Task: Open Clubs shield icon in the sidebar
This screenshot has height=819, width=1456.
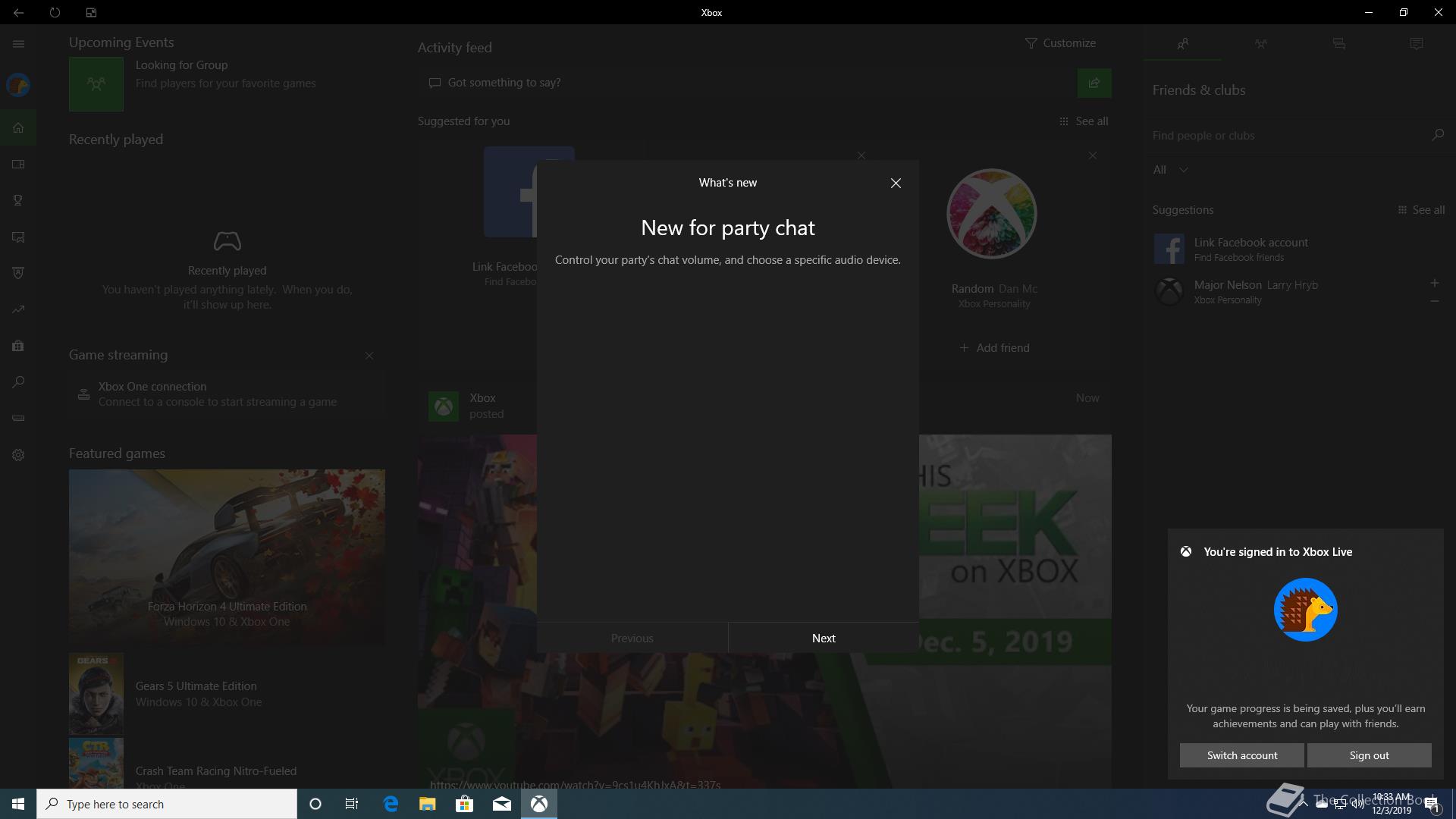Action: point(18,273)
